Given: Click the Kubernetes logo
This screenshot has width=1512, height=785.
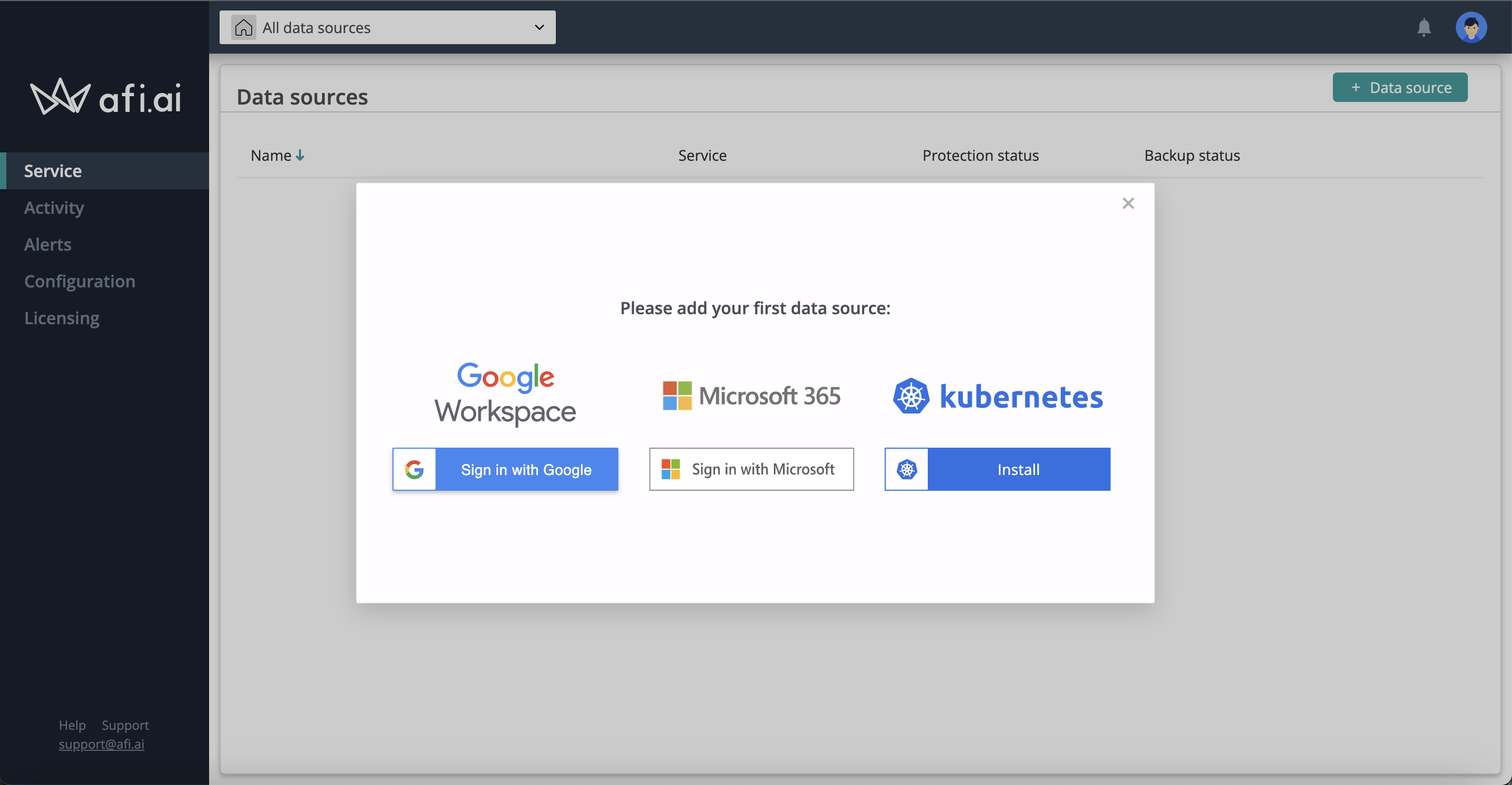Looking at the screenshot, I should [x=998, y=396].
